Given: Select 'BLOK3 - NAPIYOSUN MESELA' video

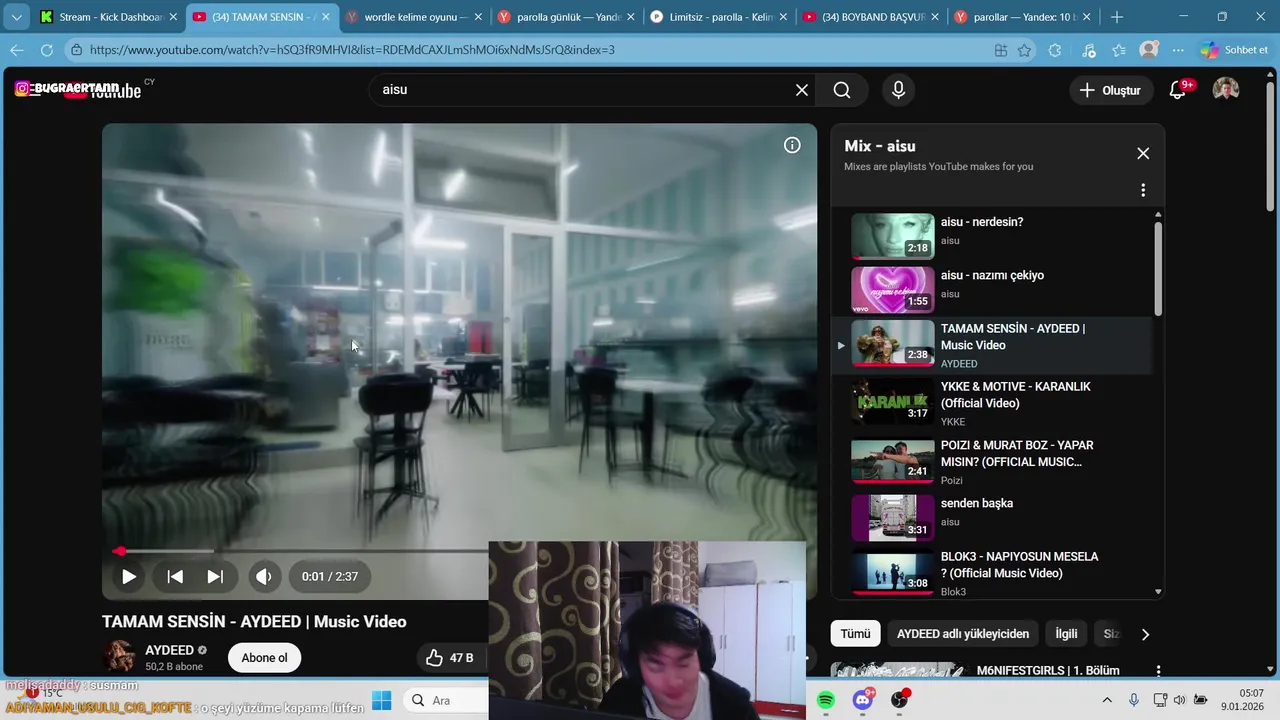Looking at the screenshot, I should tap(993, 573).
